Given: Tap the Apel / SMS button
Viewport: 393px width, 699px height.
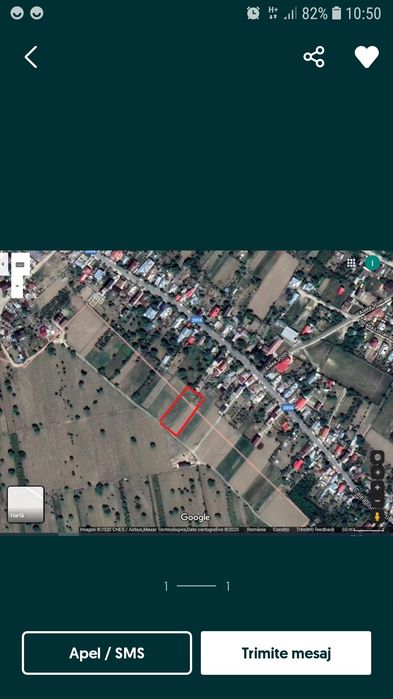Looking at the screenshot, I should [x=107, y=653].
